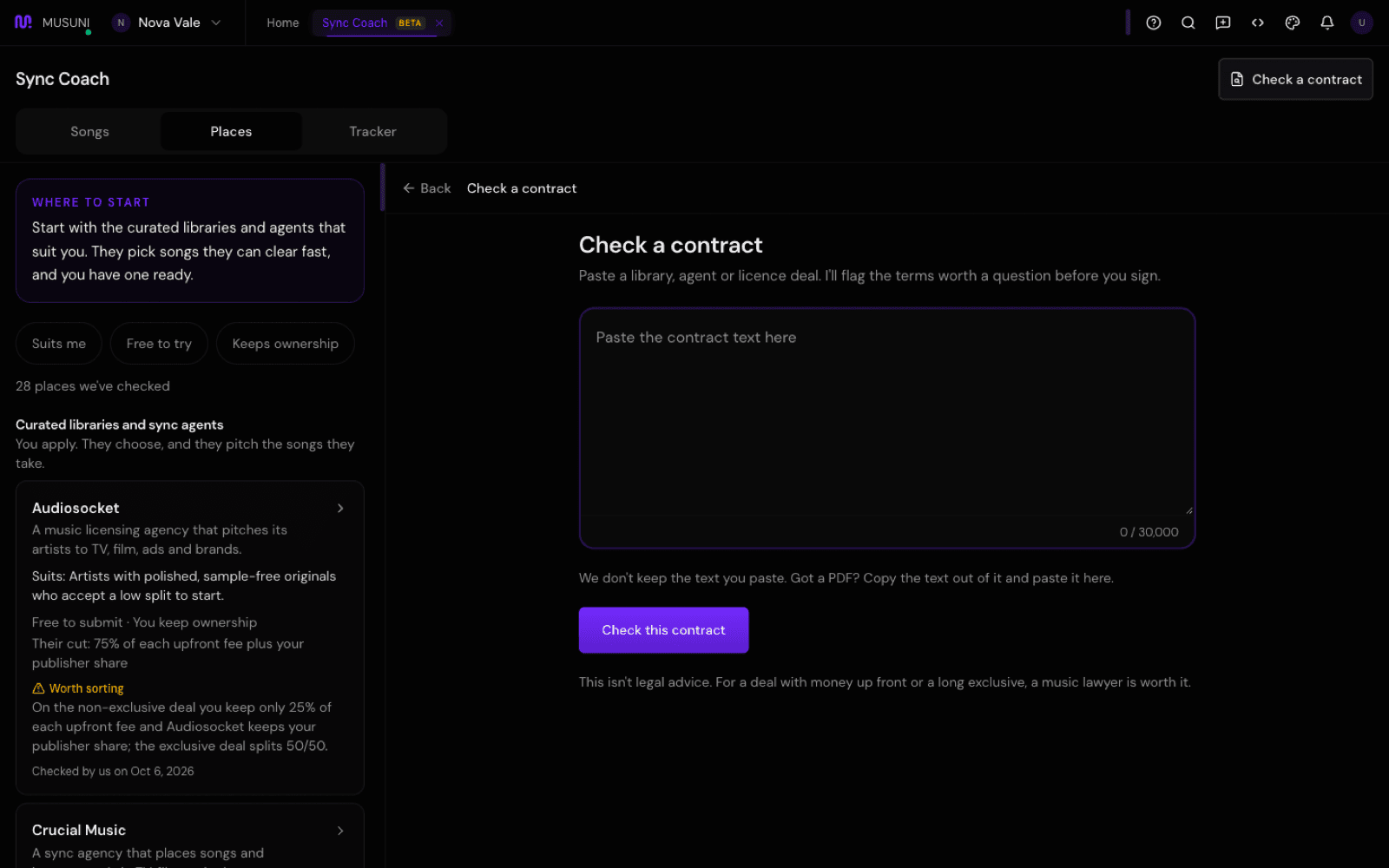This screenshot has height=868, width=1389.
Task: Click the 28 places we've checked text
Action: click(x=93, y=386)
